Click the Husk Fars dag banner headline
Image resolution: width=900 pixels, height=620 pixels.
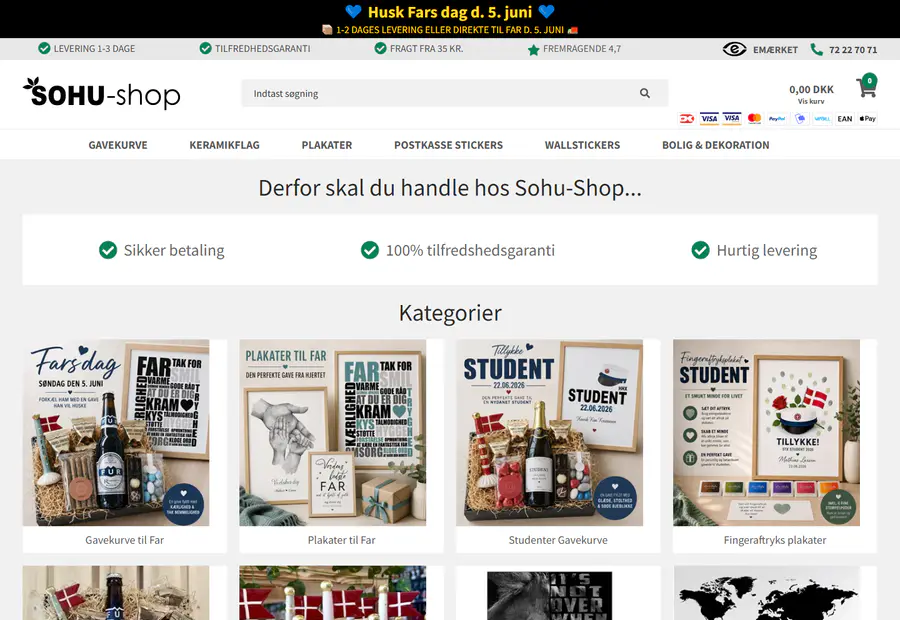tap(450, 12)
